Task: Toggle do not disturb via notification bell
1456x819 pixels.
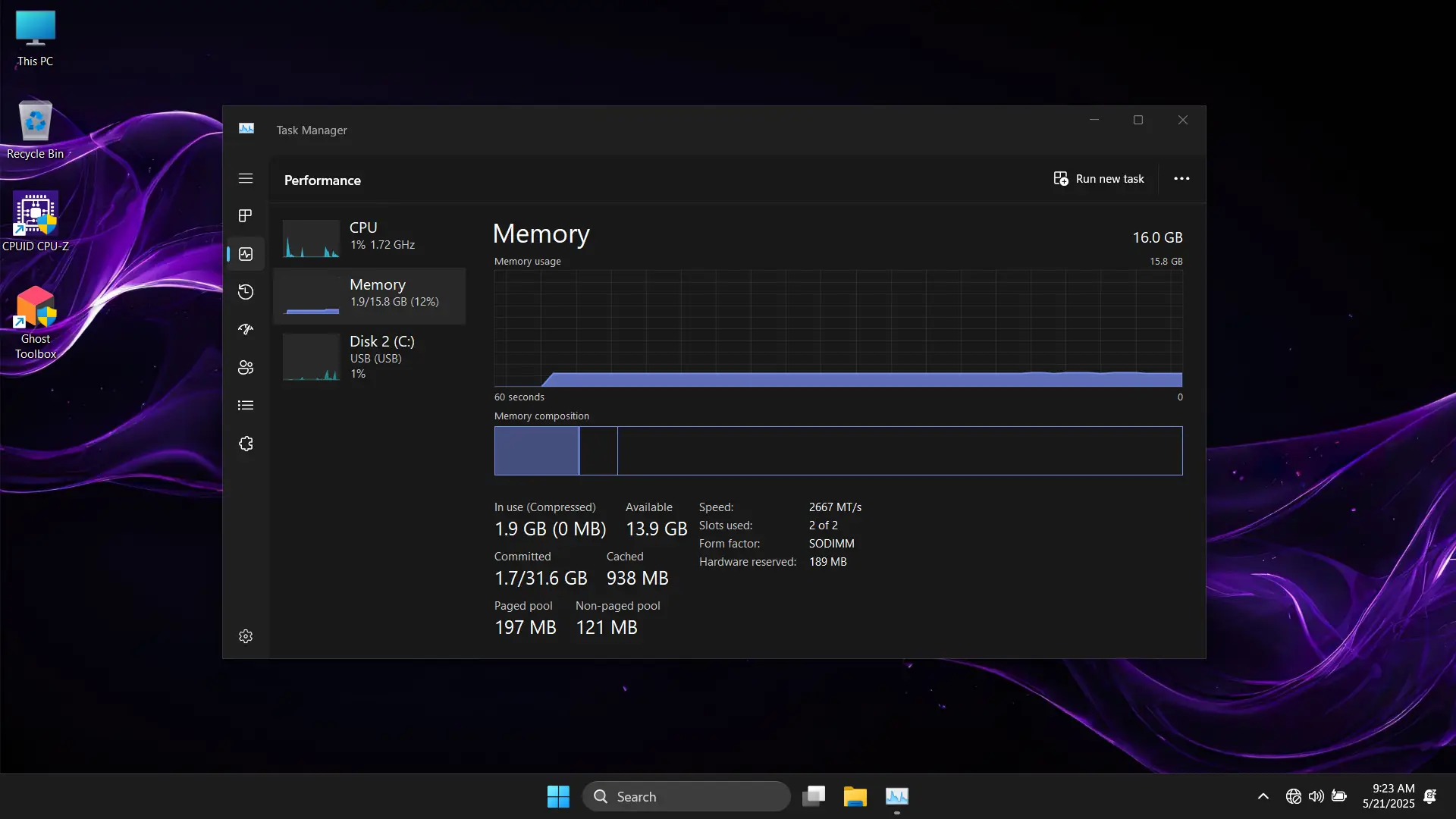Action: [1430, 797]
